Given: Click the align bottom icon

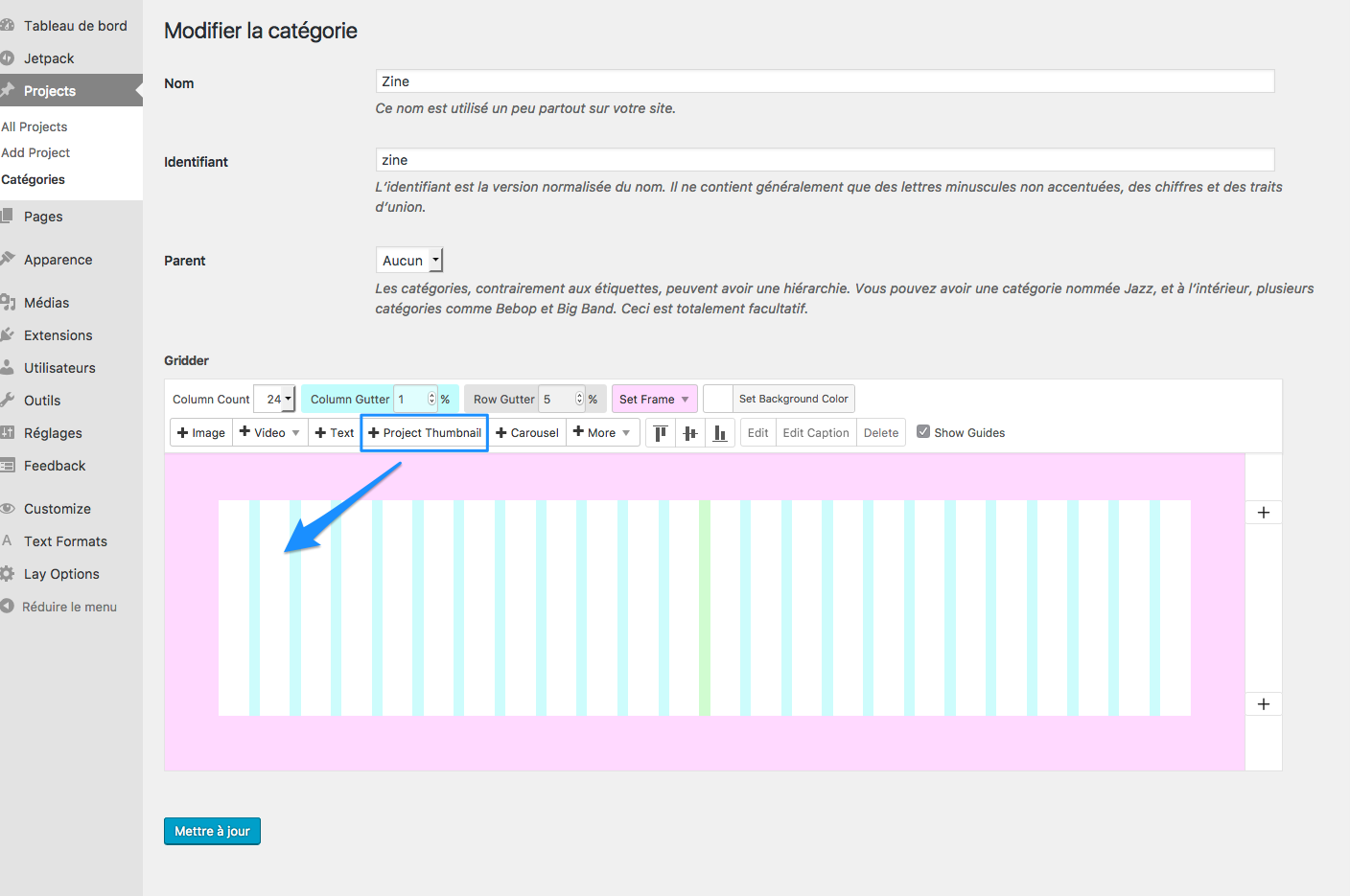Looking at the screenshot, I should (x=719, y=433).
